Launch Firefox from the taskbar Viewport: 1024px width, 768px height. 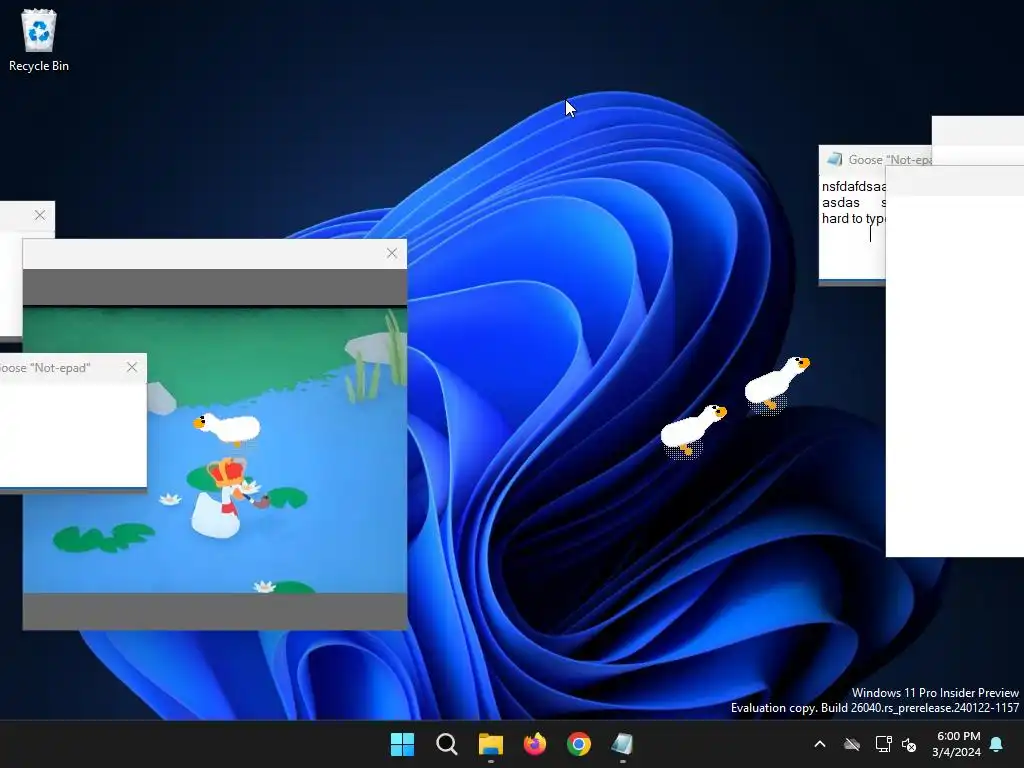tap(535, 744)
